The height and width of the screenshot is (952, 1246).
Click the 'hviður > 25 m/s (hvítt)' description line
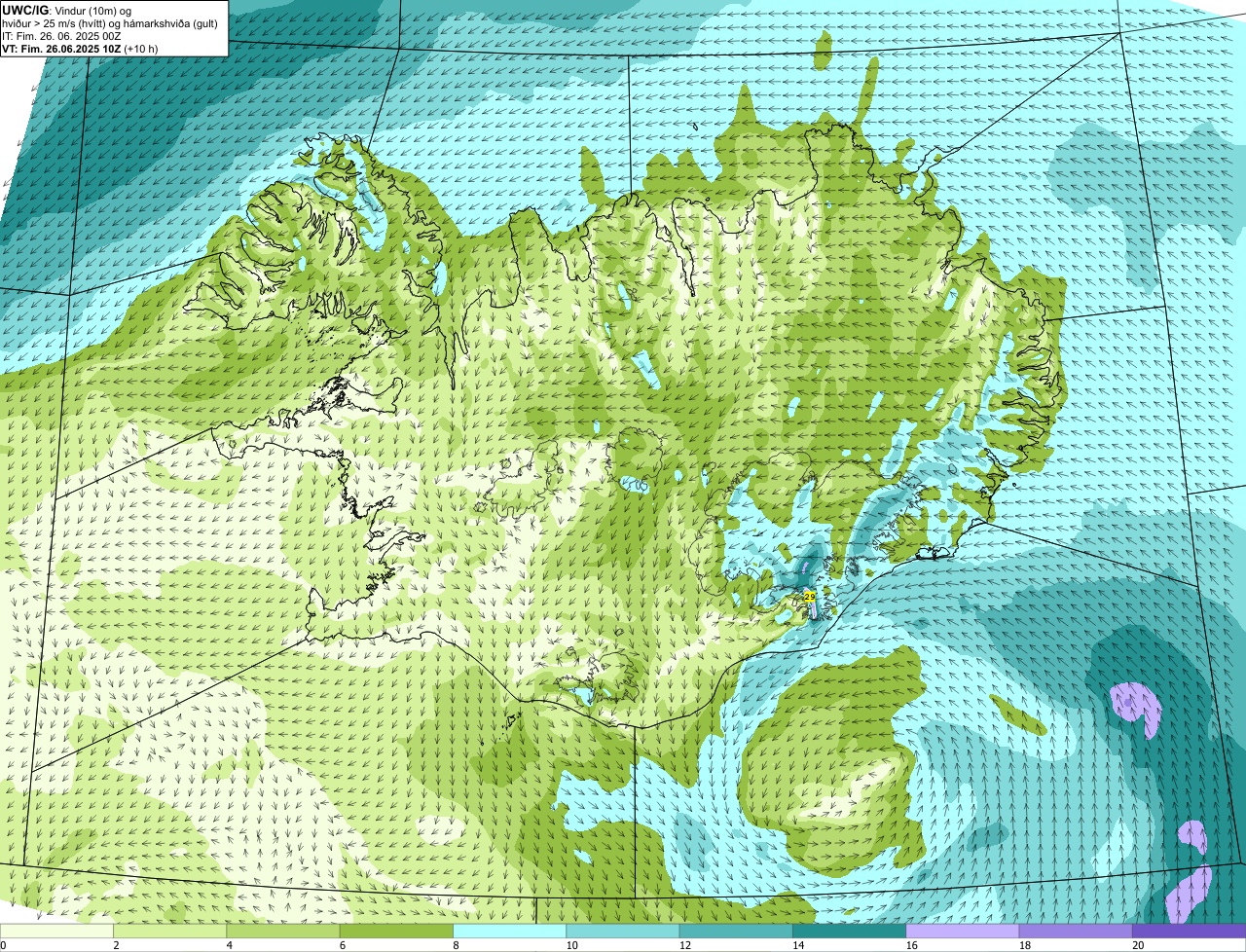coord(110,23)
